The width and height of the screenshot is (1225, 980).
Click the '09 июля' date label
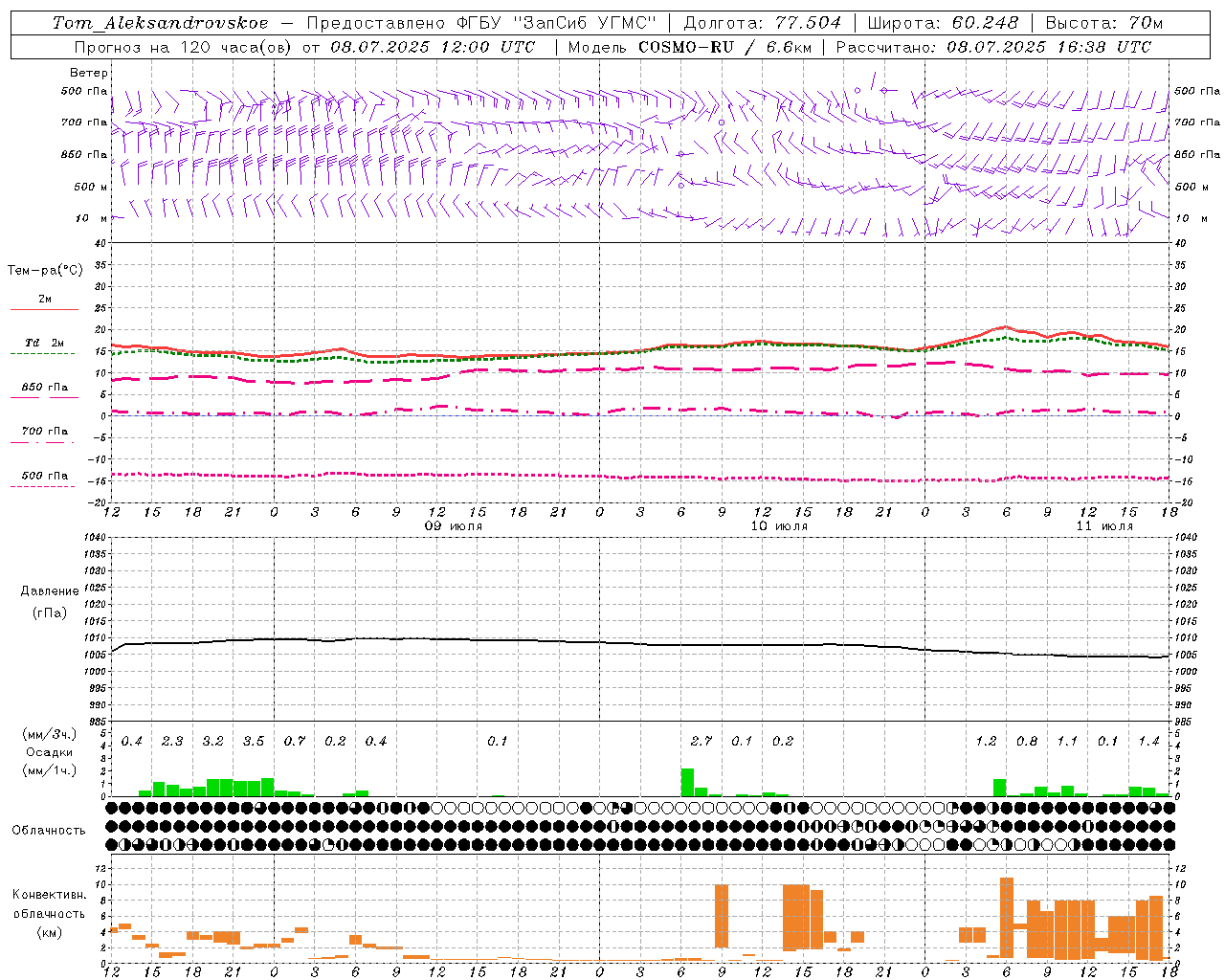coord(454,526)
